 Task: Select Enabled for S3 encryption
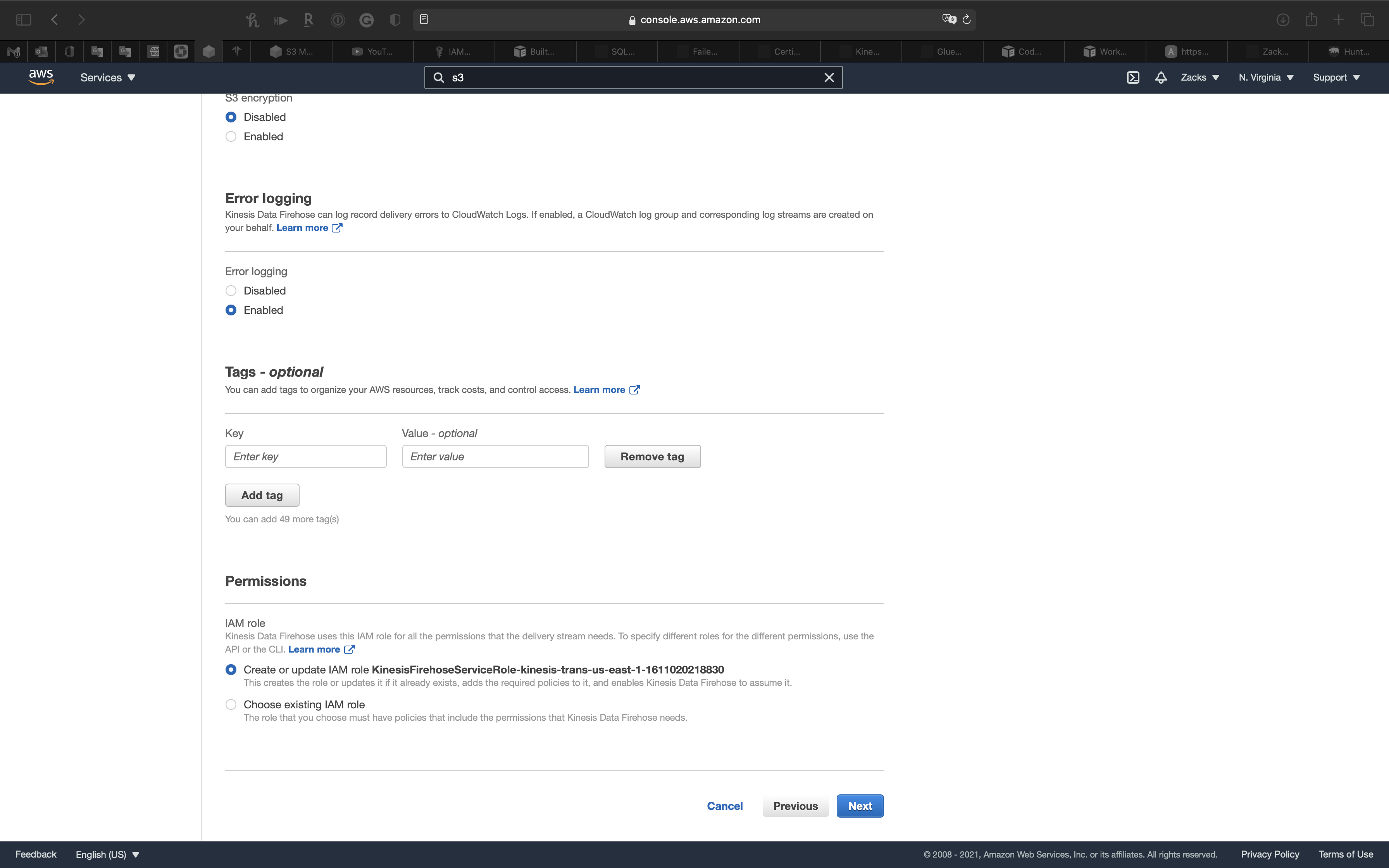[231, 137]
